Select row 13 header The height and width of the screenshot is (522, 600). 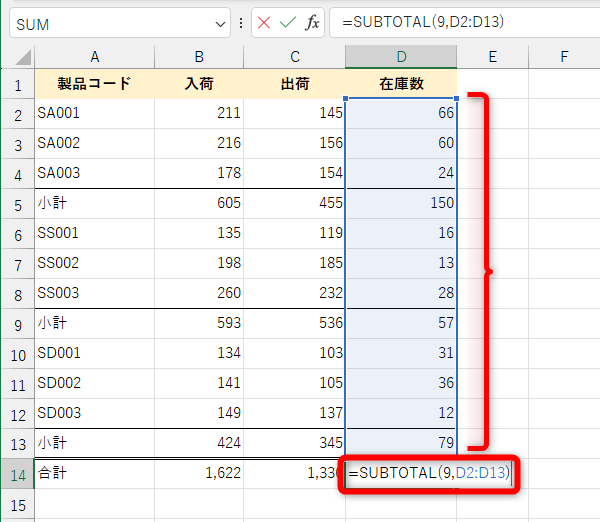coord(18,444)
